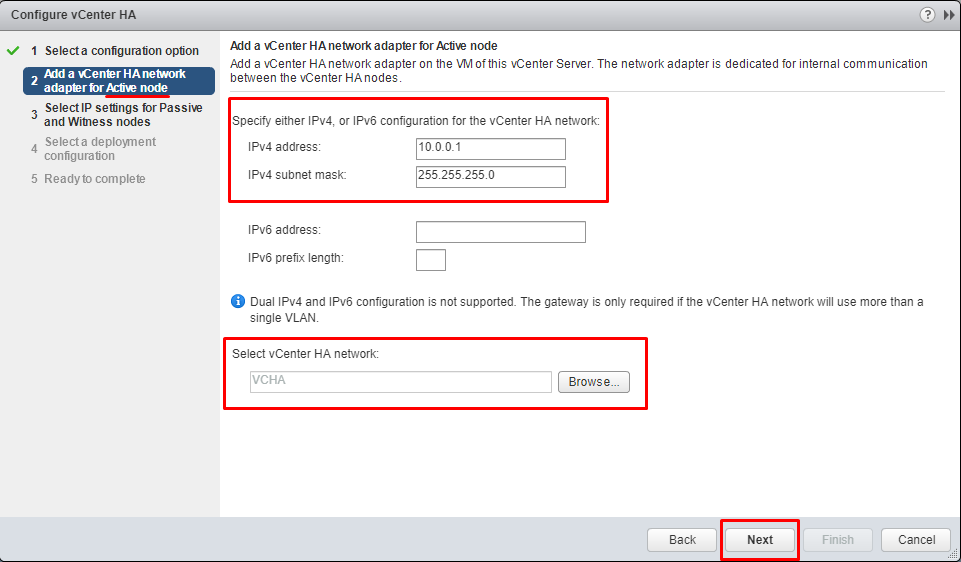
Task: Click the 'Specify either IPv4, or IPv6 configuration' text
Action: point(416,121)
